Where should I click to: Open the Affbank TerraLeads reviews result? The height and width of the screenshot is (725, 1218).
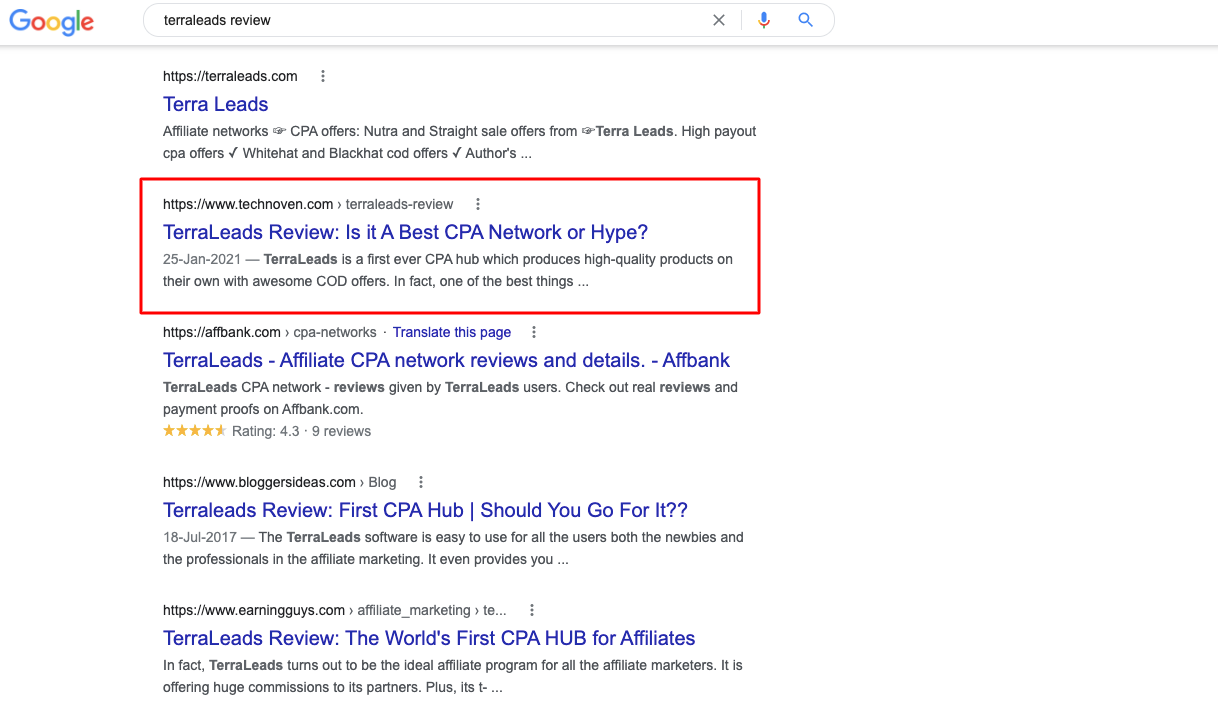pyautogui.click(x=446, y=360)
